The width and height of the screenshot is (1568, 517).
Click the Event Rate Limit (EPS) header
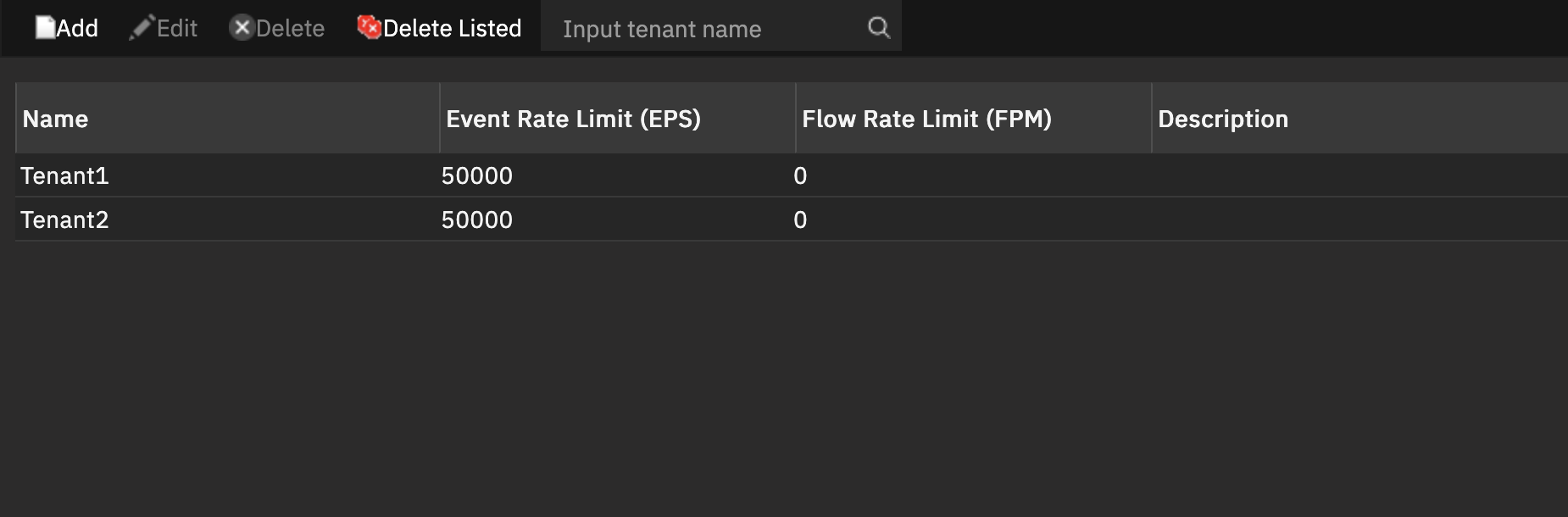pos(575,119)
